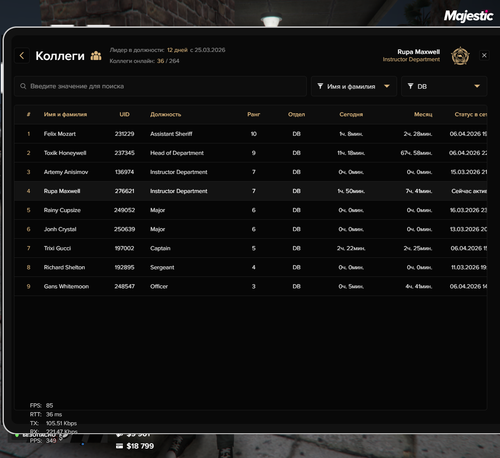Screen dimensions: 500x458
Task: Select Gans Whitemoon in the list
Action: coord(66,287)
